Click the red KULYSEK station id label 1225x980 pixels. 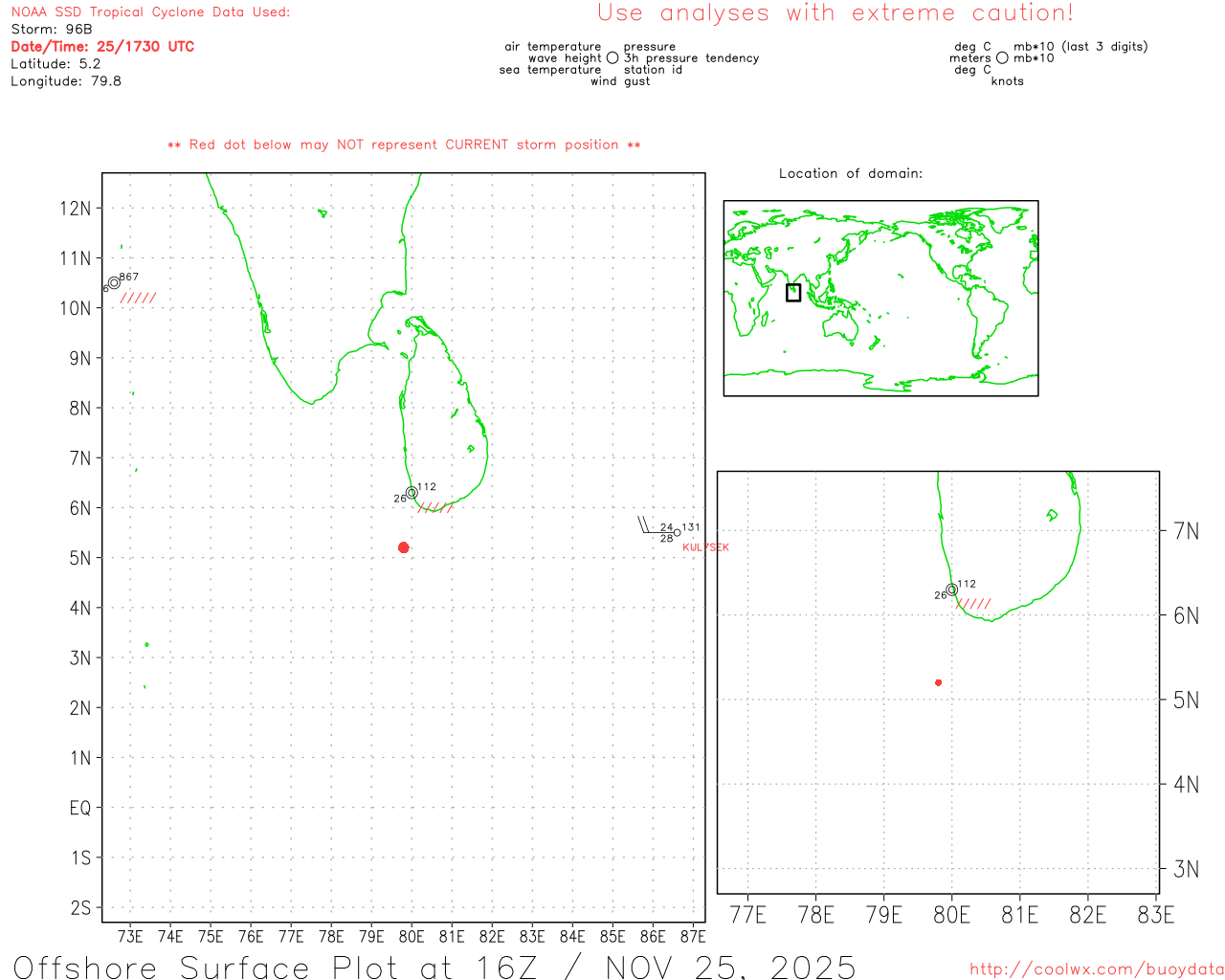click(705, 547)
